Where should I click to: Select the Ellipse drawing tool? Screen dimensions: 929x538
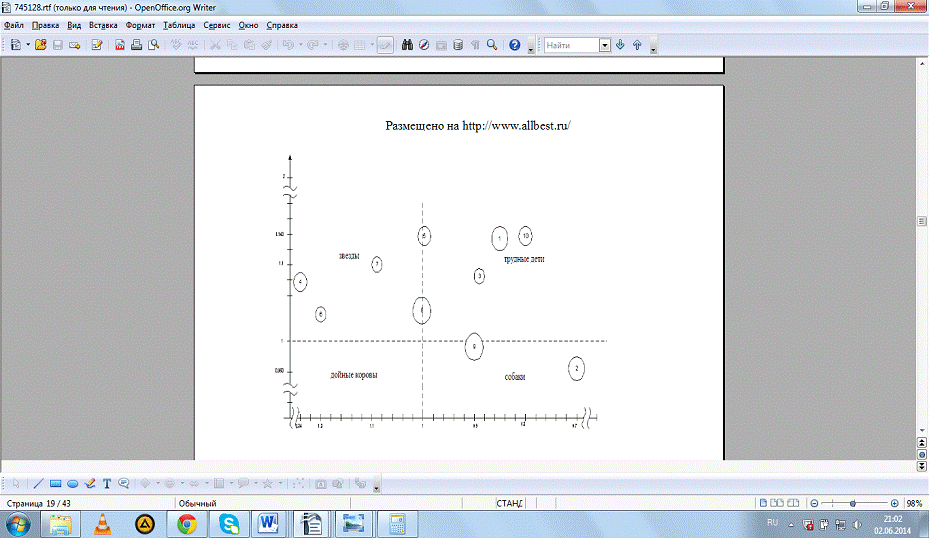pyautogui.click(x=73, y=482)
